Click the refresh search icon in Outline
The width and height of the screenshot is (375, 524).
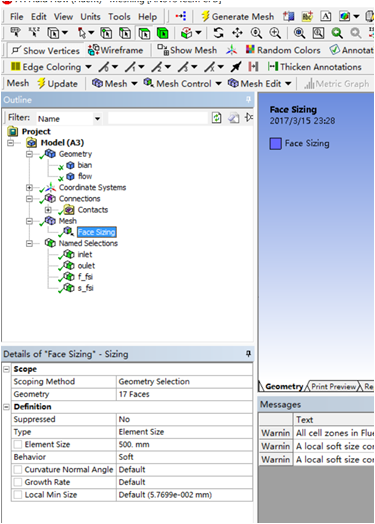(x=217, y=118)
